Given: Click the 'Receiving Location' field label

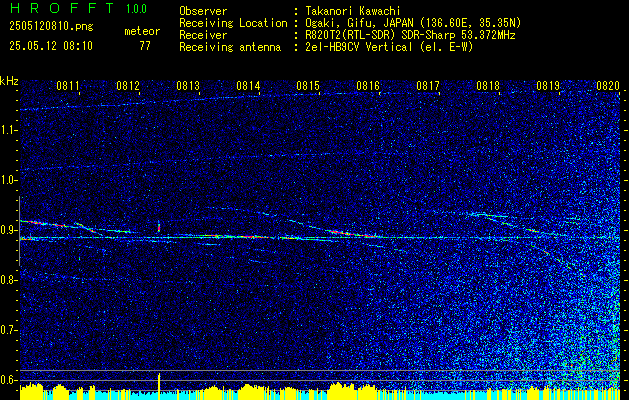Looking at the screenshot, I should (233, 23).
